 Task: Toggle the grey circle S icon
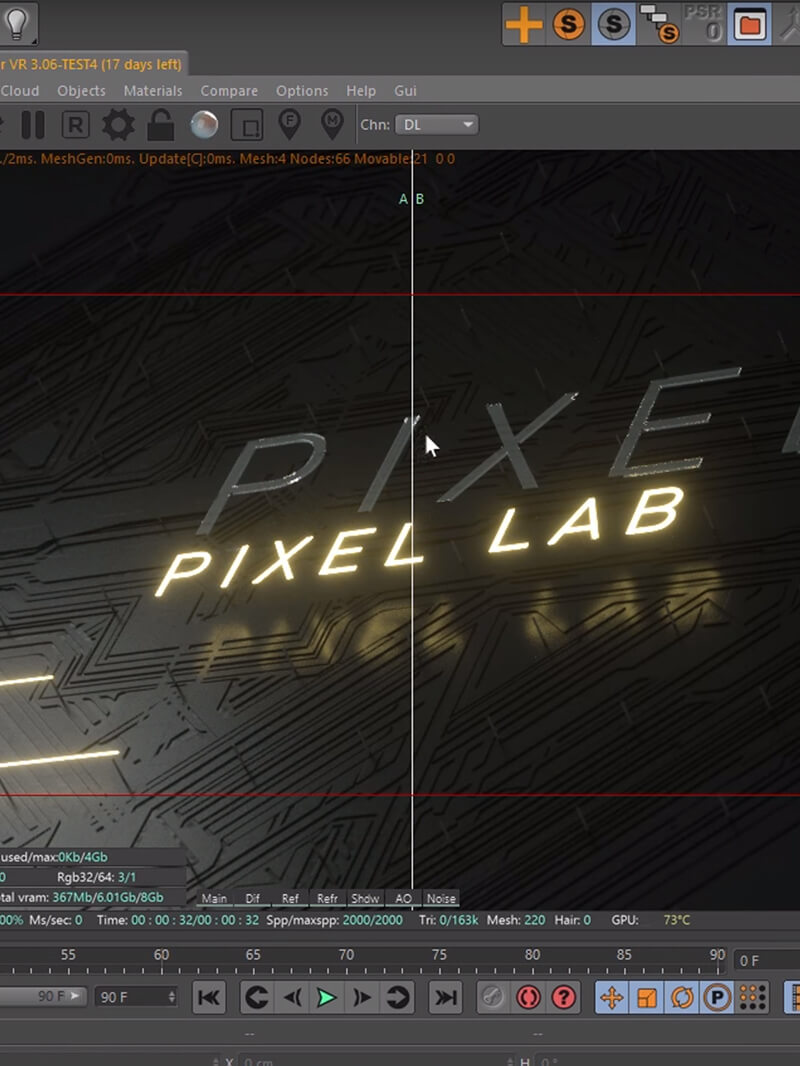coord(614,24)
